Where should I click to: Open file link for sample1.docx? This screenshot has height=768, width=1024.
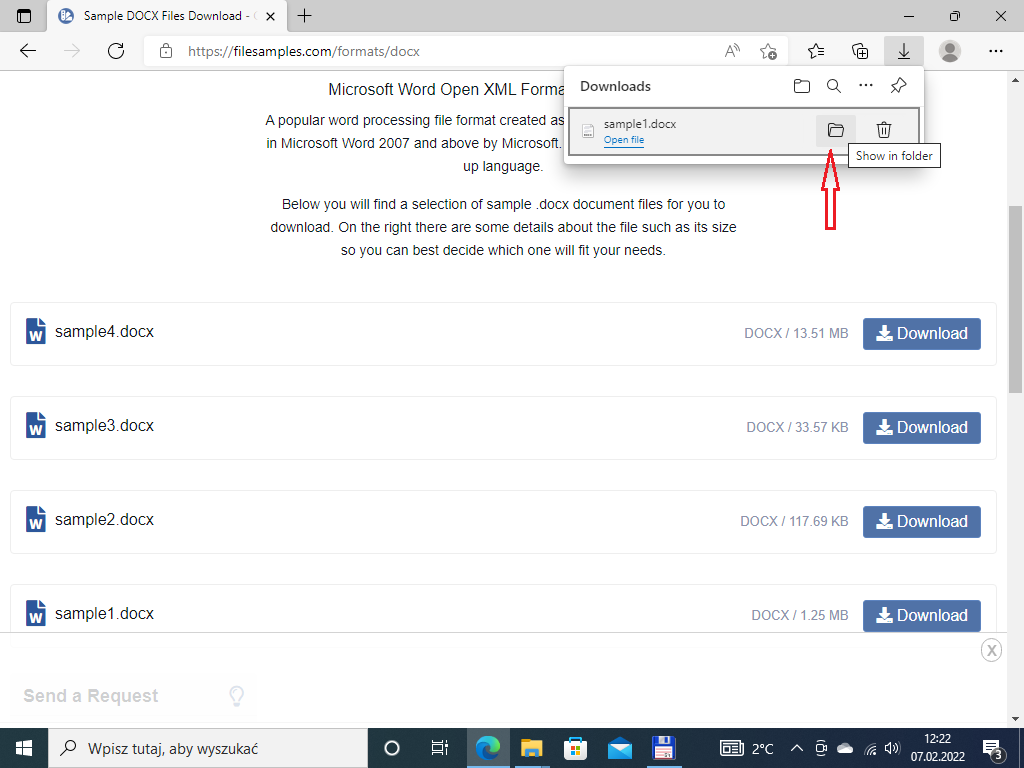[624, 140]
